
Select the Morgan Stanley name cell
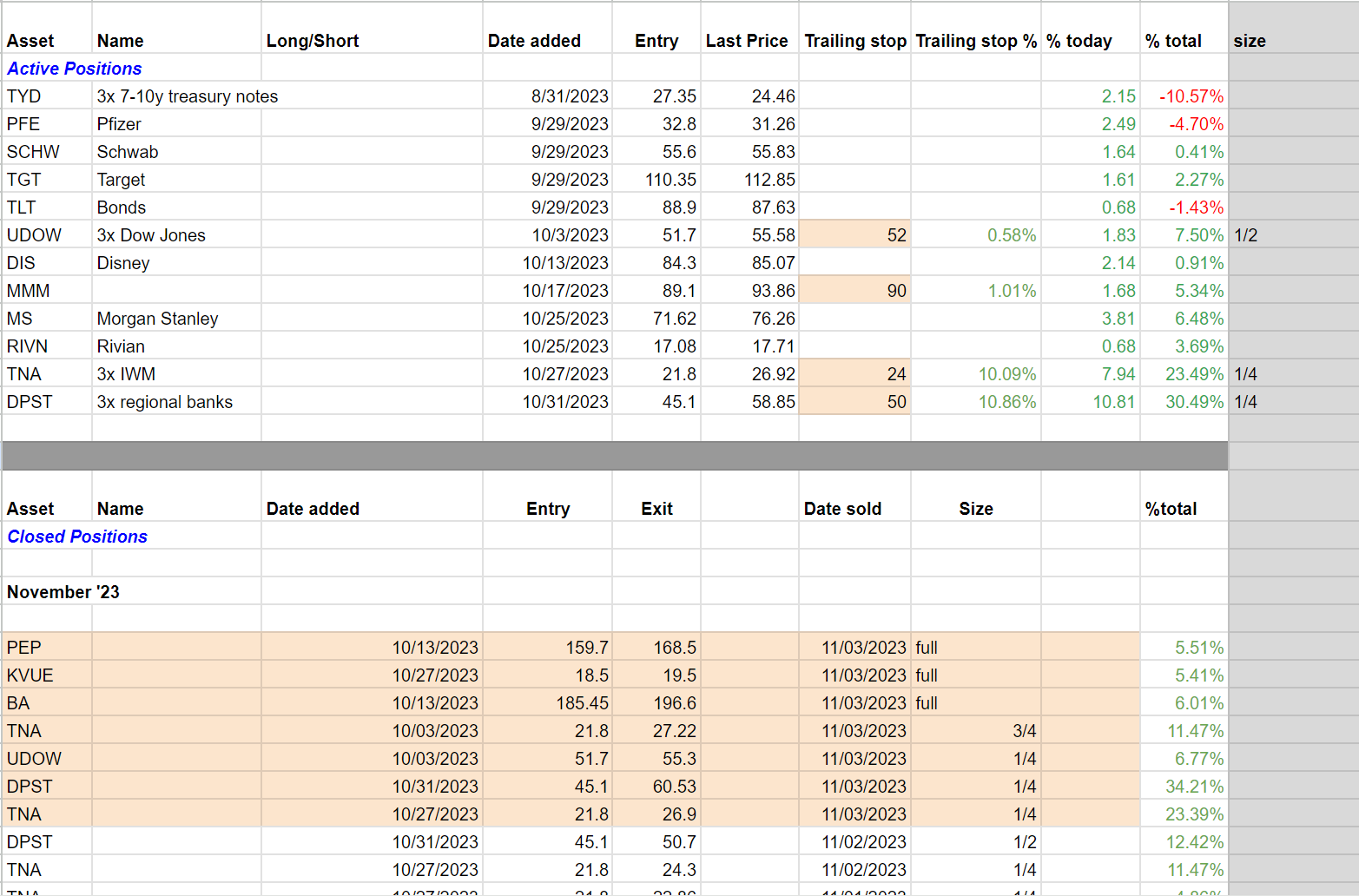(x=176, y=319)
